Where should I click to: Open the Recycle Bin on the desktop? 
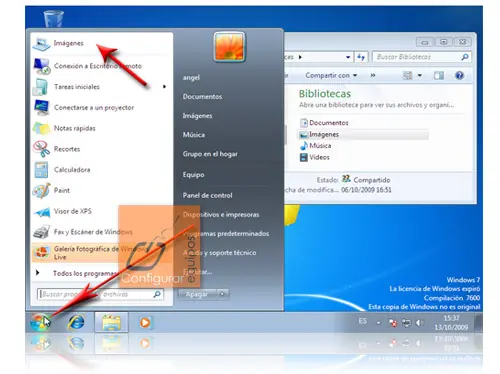pyautogui.click(x=54, y=19)
